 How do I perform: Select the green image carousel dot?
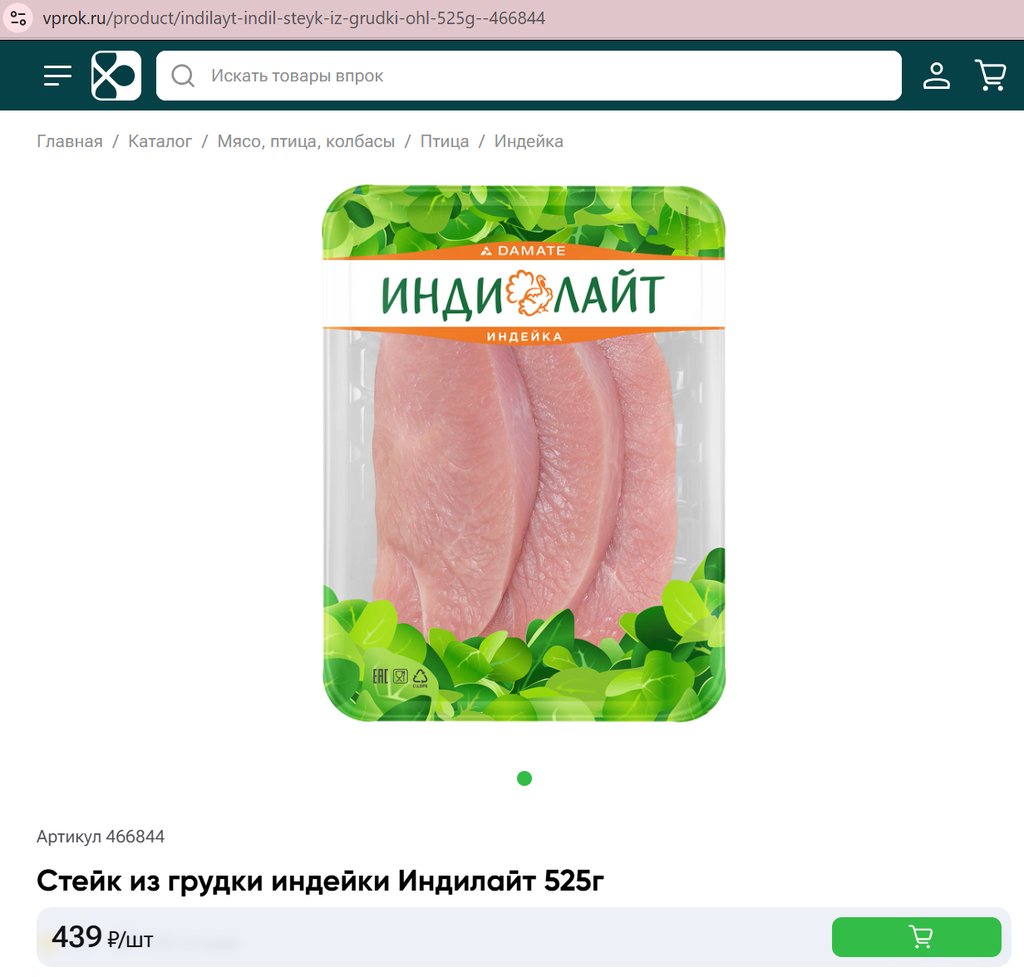click(x=524, y=778)
